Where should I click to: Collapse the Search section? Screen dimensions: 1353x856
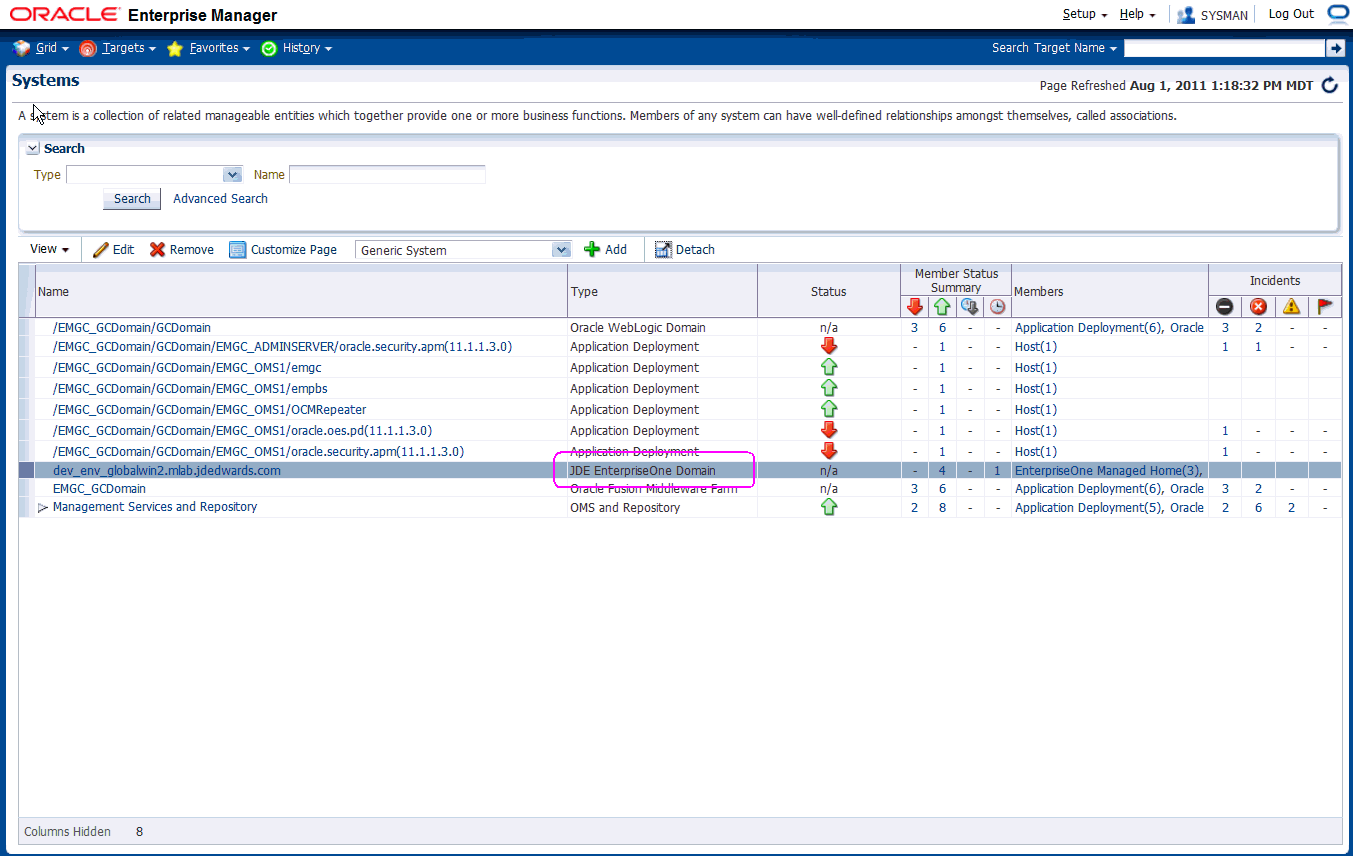[33, 149]
